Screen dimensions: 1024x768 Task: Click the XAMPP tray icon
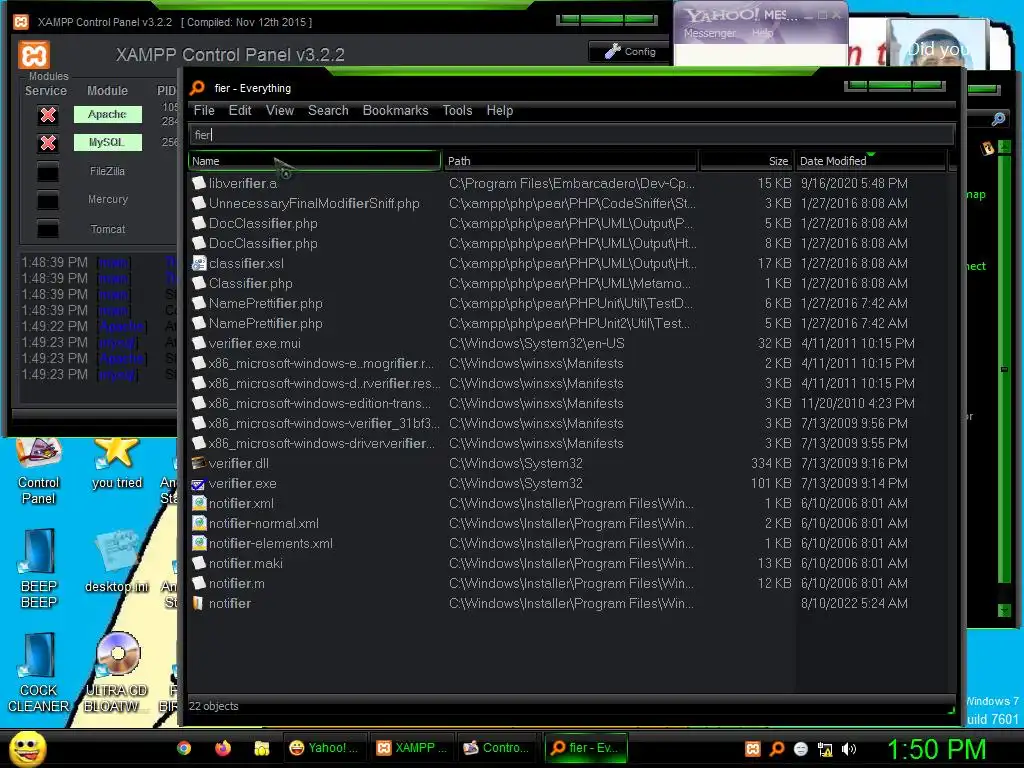click(x=753, y=748)
